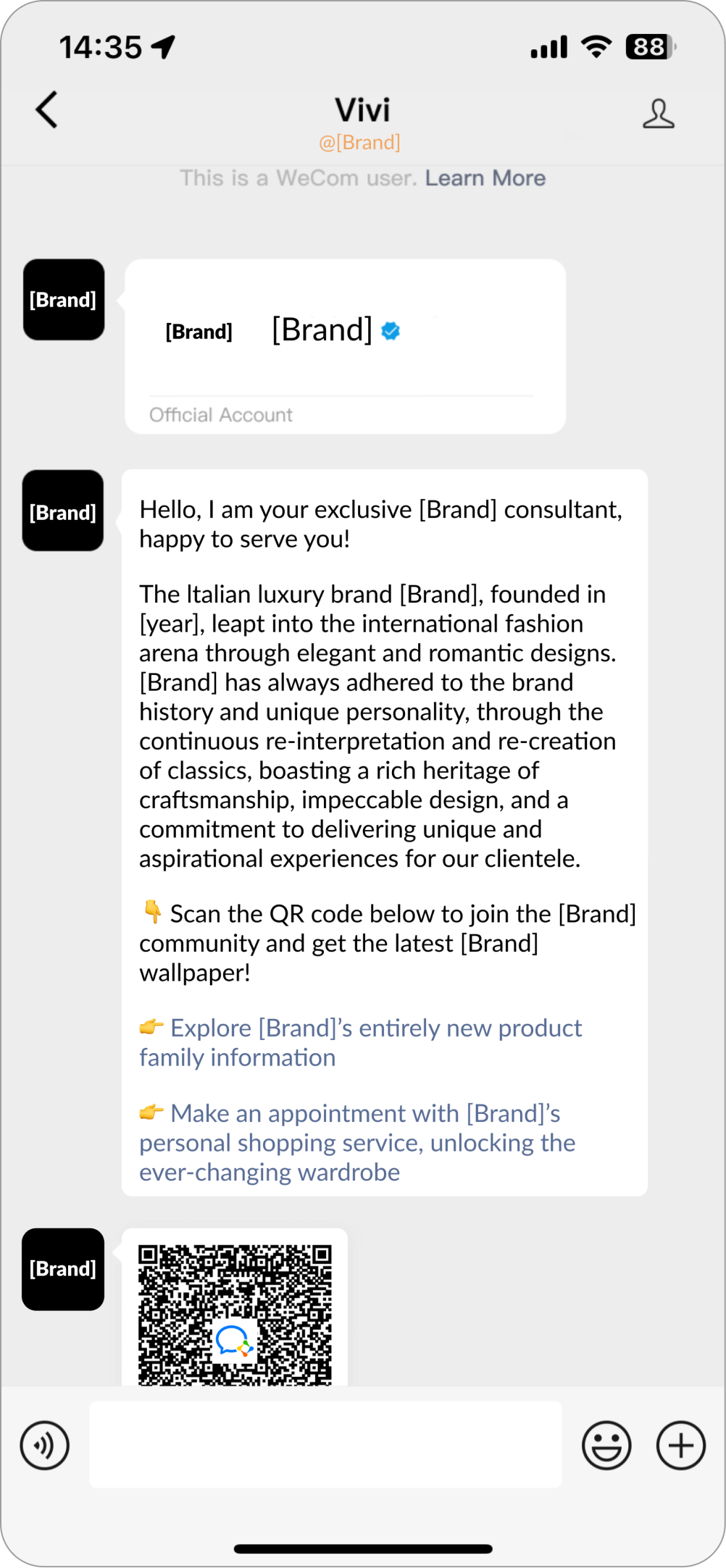The width and height of the screenshot is (726, 1568).
Task: Tap the QR code image
Action: pos(235,1314)
